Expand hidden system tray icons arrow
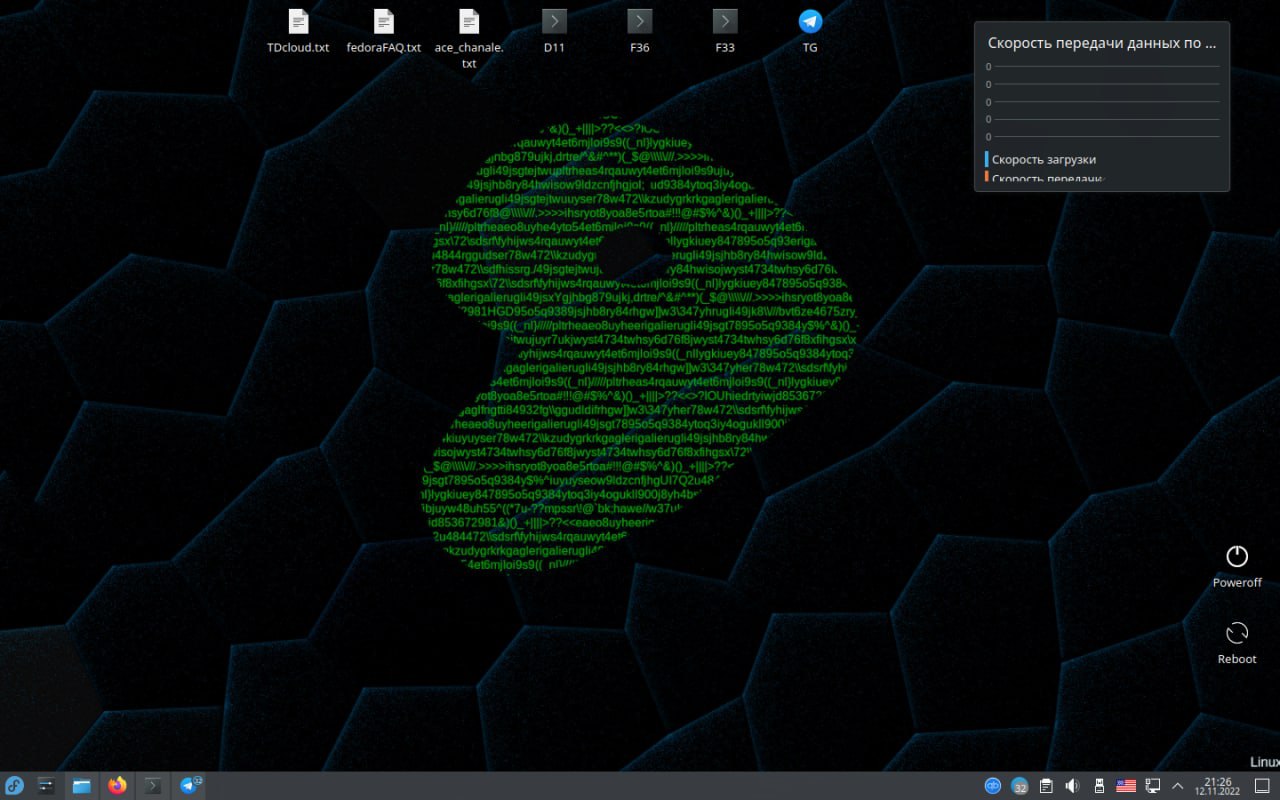1280x800 pixels. pyautogui.click(x=1178, y=786)
